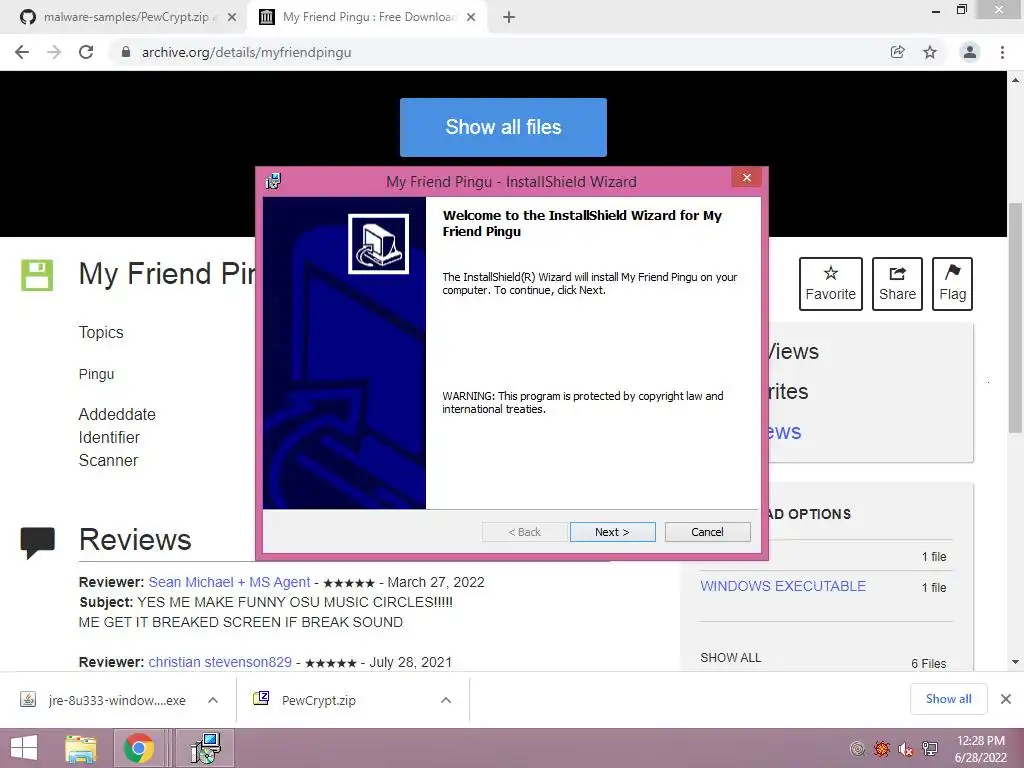Image resolution: width=1024 pixels, height=768 pixels.
Task: Click SHOW ALL download options
Action: (x=731, y=658)
